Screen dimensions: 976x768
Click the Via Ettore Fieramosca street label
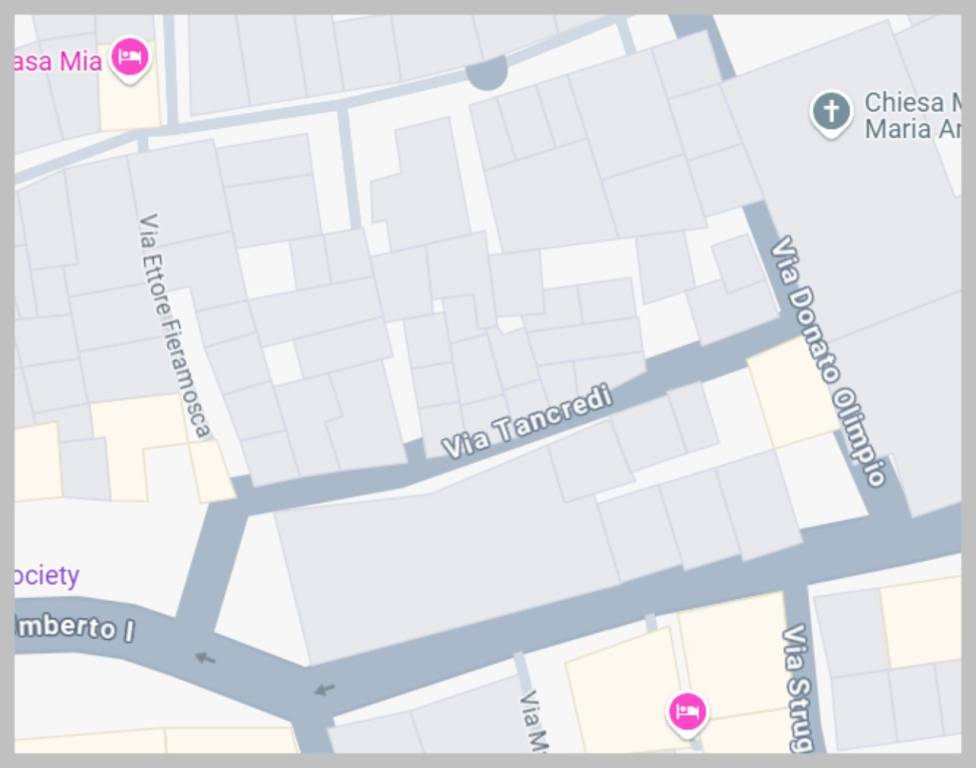[x=174, y=325]
